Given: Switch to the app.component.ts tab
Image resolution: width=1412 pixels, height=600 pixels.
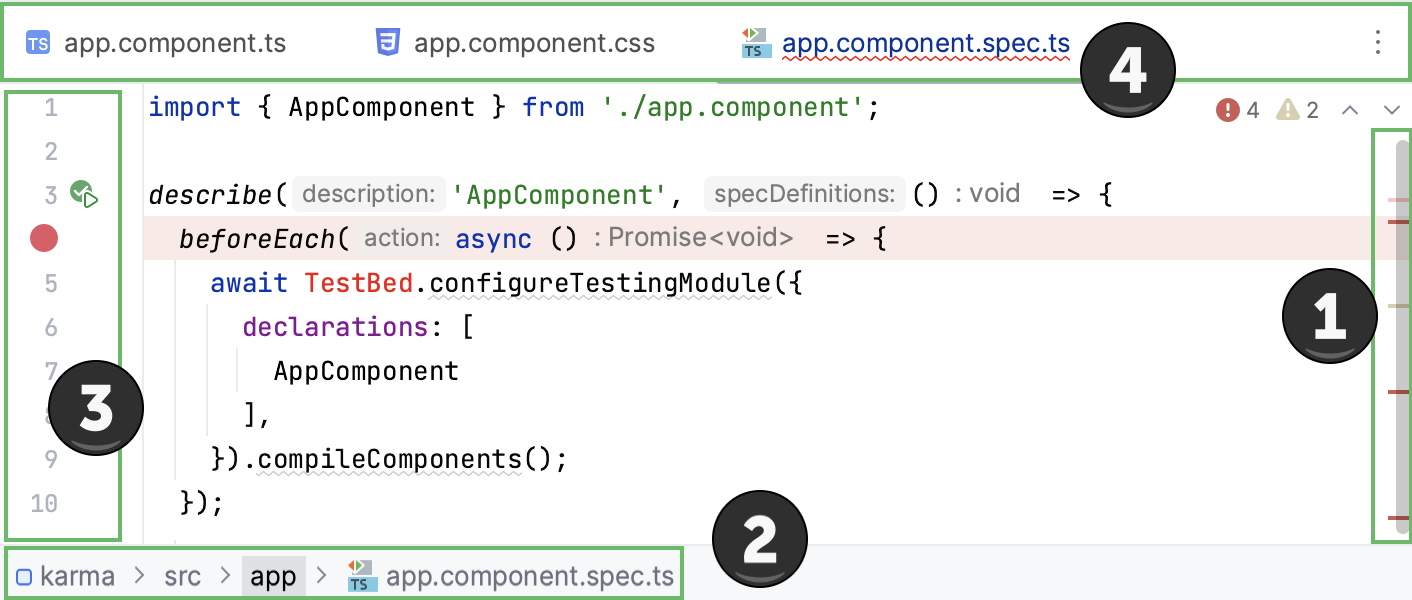Looking at the screenshot, I should (x=174, y=44).
